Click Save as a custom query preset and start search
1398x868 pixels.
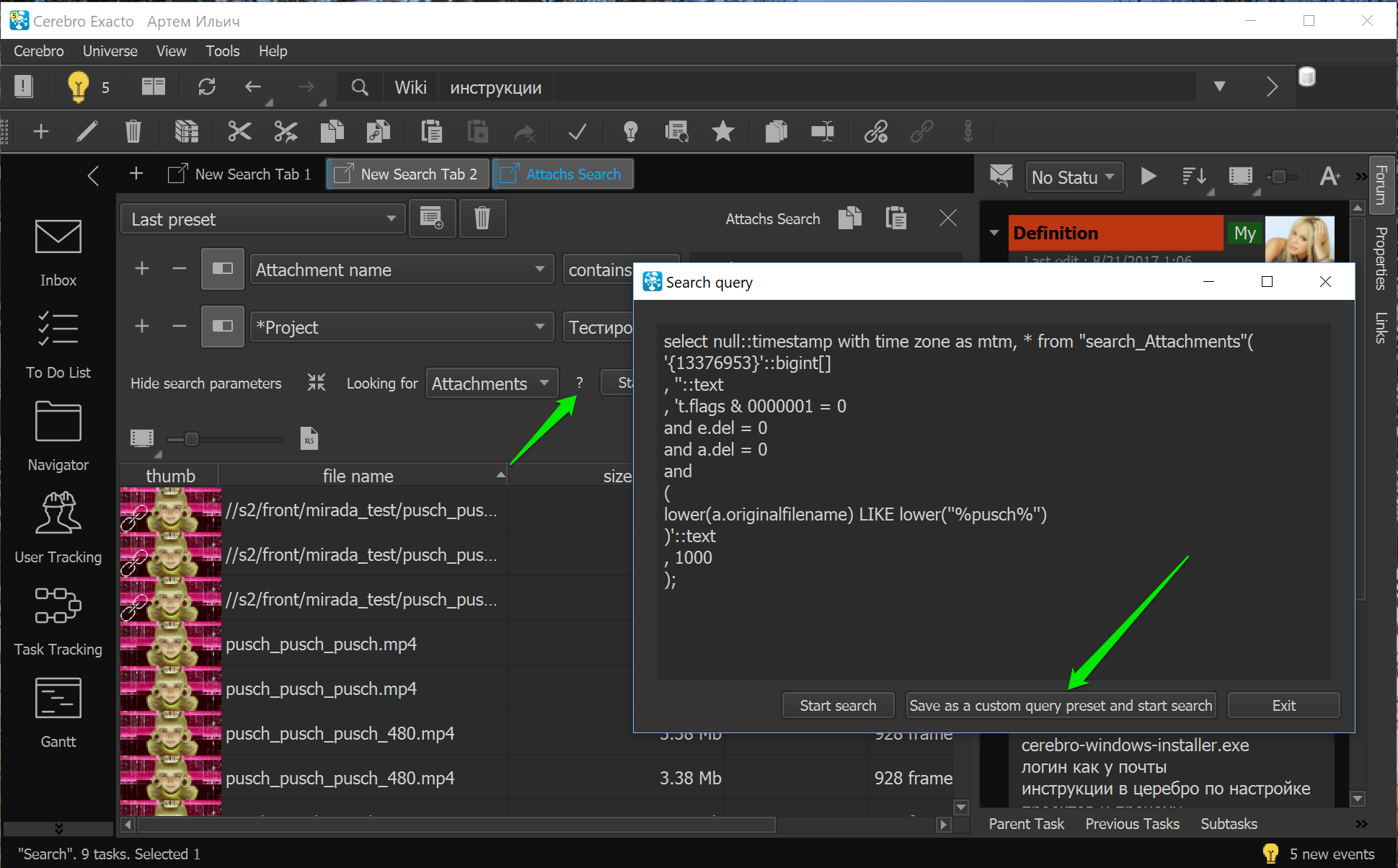[x=1061, y=705]
